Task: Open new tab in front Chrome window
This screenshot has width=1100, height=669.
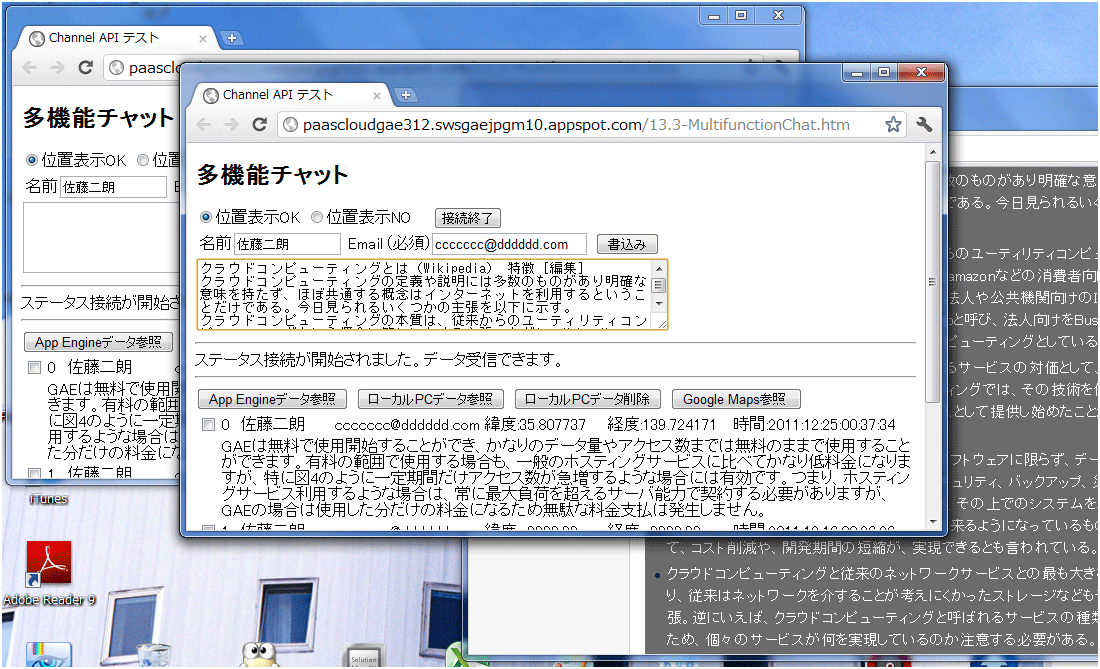Action: click(x=405, y=95)
